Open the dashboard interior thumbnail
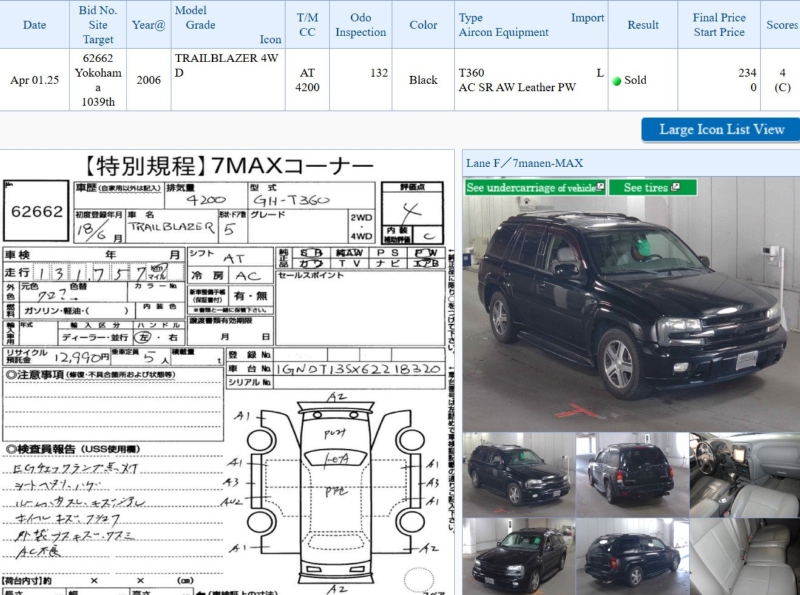 tap(744, 474)
